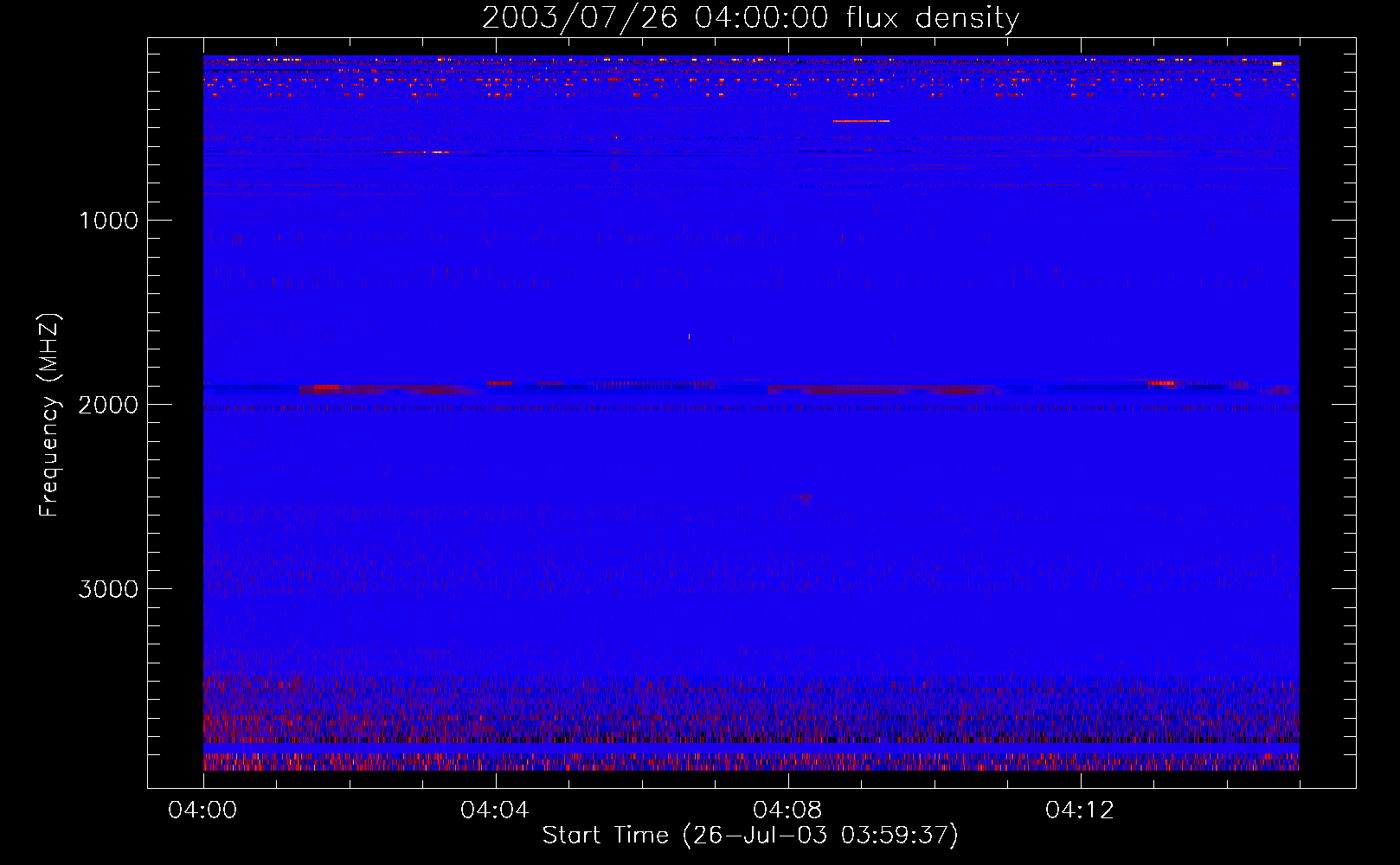Click the '2000' frequency axis label
Viewport: 1400px width, 865px height.
[108, 405]
